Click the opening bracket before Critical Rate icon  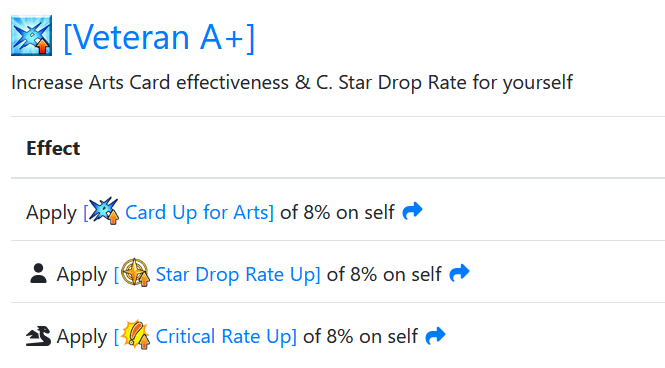117,337
